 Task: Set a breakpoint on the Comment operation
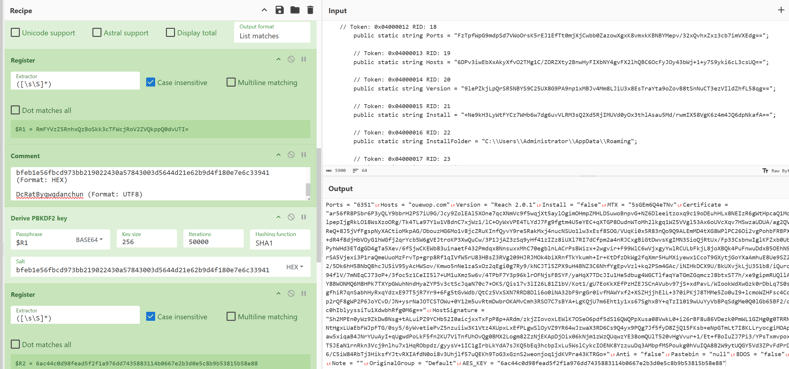(x=304, y=155)
